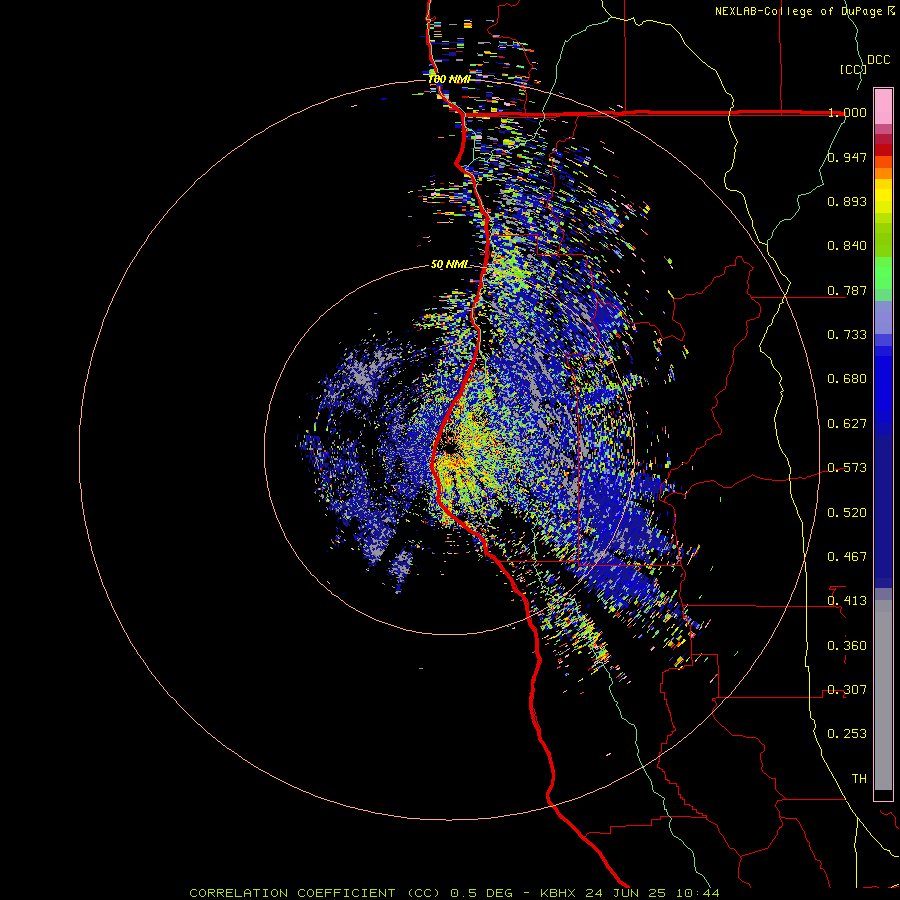Pick the black bottom color bar segment

883,794
